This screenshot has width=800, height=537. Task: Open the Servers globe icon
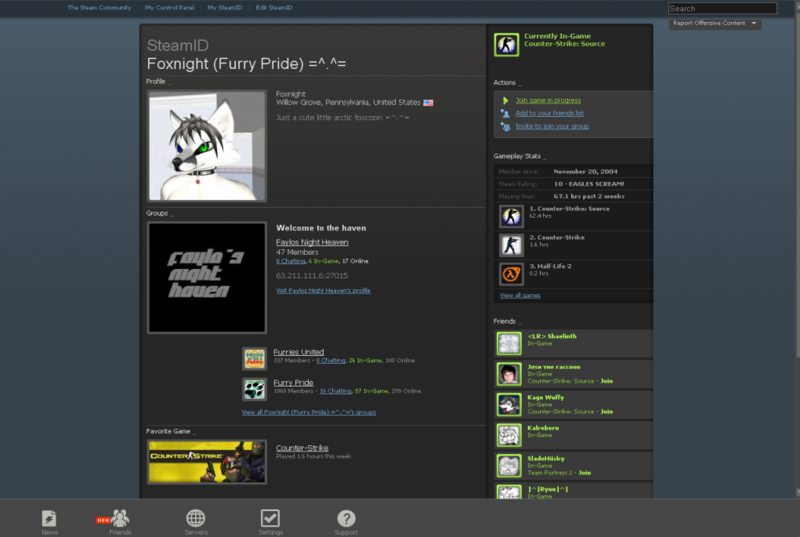pyautogui.click(x=195, y=518)
